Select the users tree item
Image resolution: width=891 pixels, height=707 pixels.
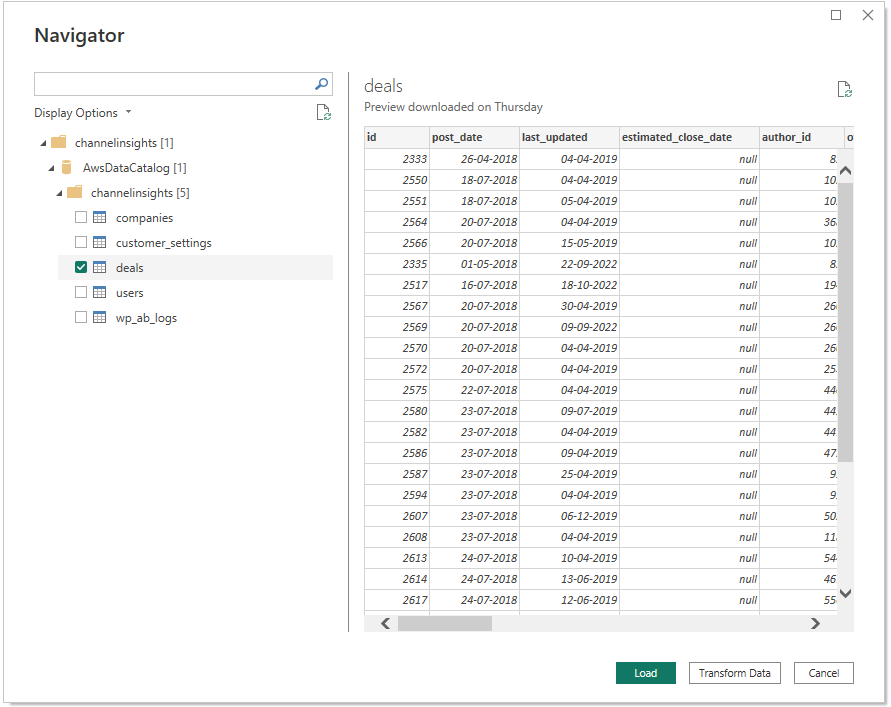coord(130,293)
